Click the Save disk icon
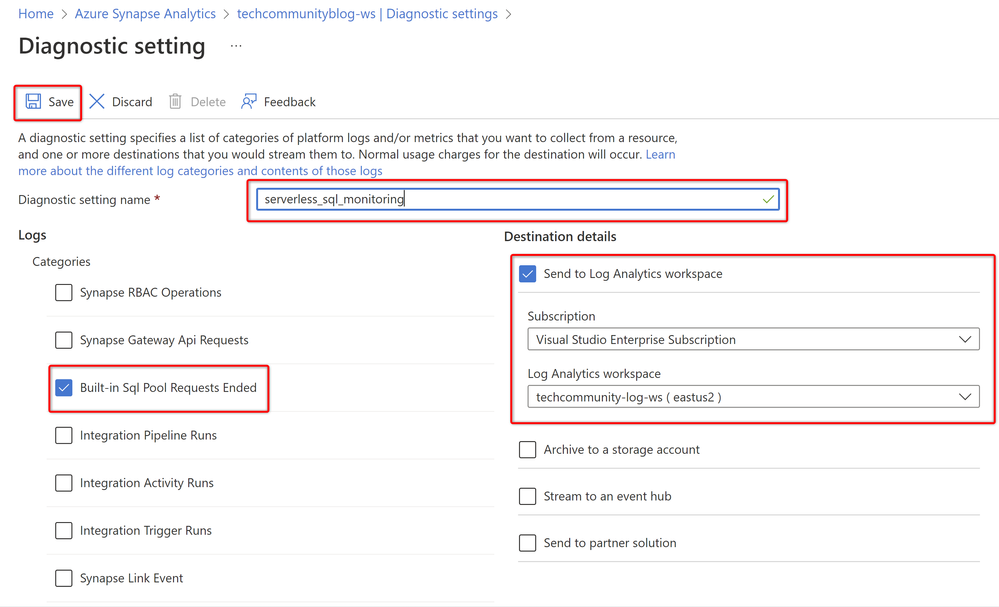999x607 pixels. (33, 102)
